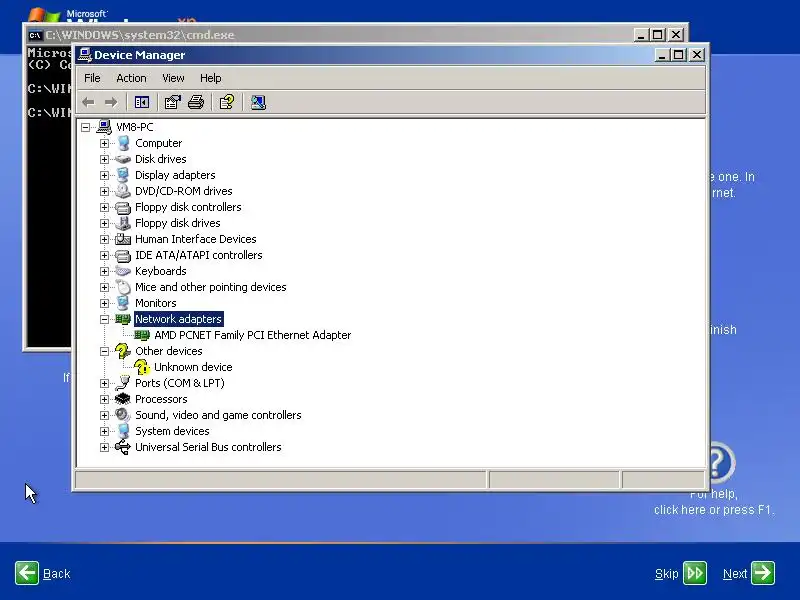
Task: Click the Network adapters card icon
Action: point(123,319)
